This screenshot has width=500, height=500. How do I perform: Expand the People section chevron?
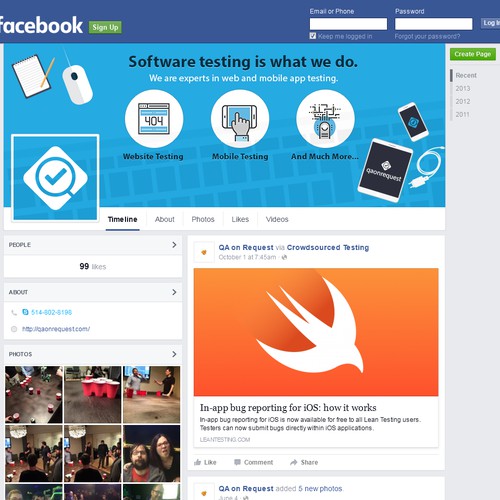[174, 245]
